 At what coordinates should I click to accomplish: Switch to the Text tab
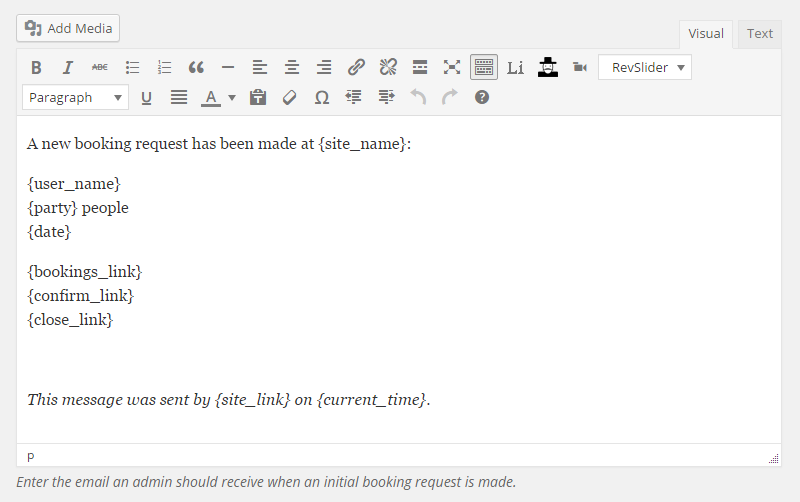pos(760,34)
